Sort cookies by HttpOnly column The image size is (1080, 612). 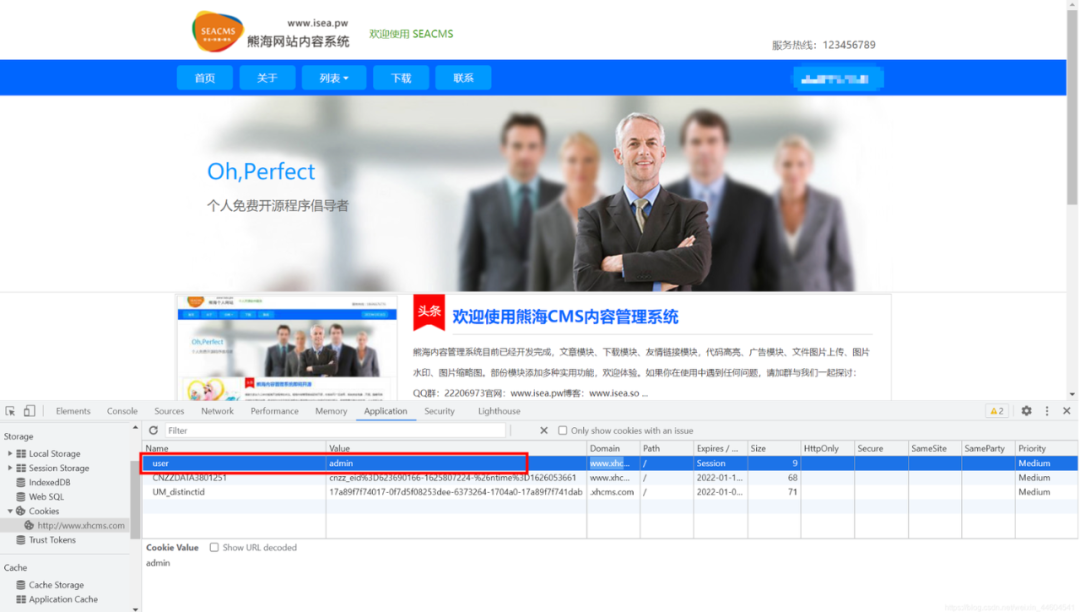[x=827, y=448]
